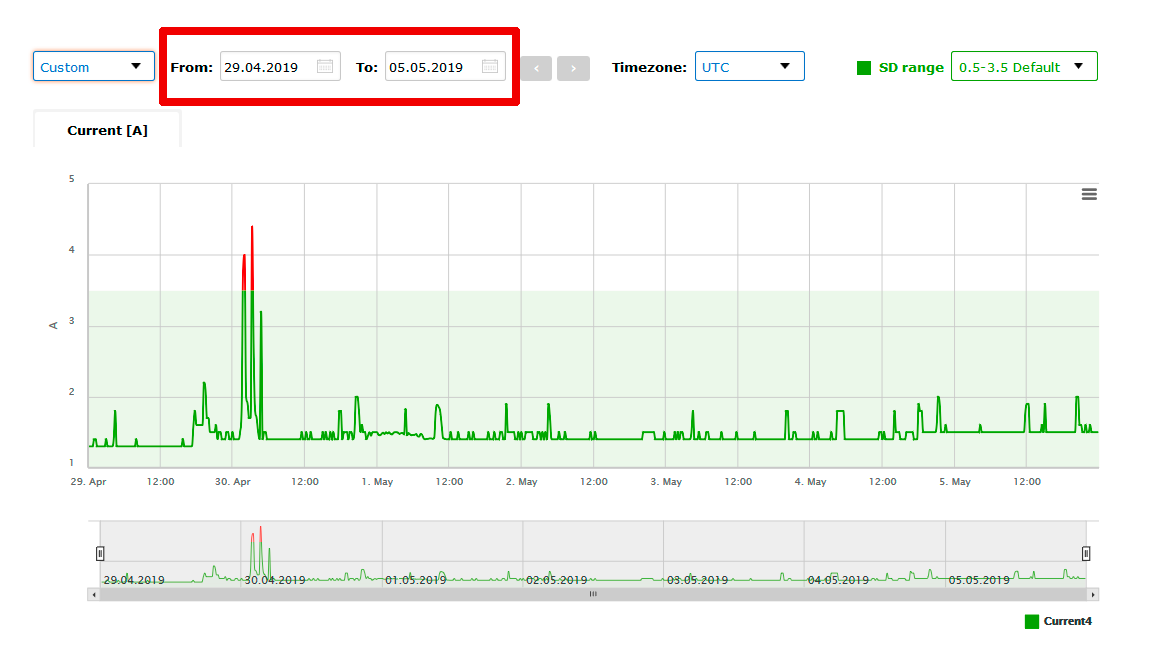The height and width of the screenshot is (647, 1157).
Task: Select the Current [A] tab
Action: (108, 130)
